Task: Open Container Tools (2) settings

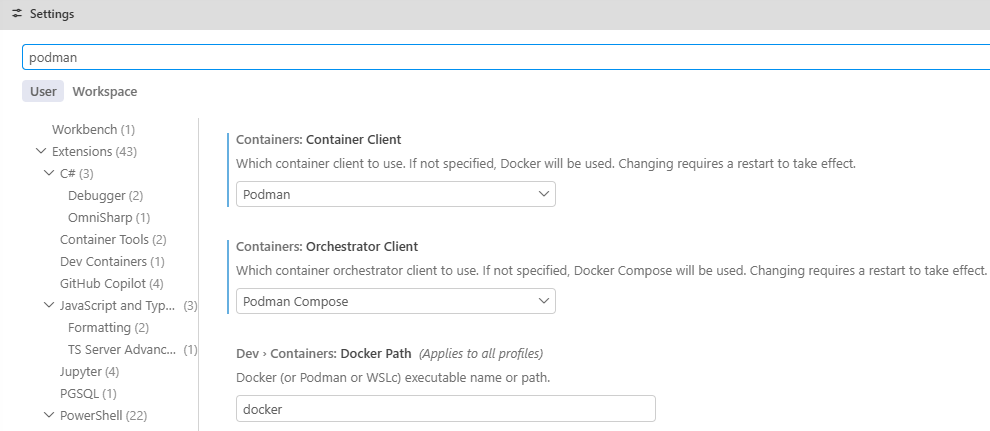Action: click(113, 240)
